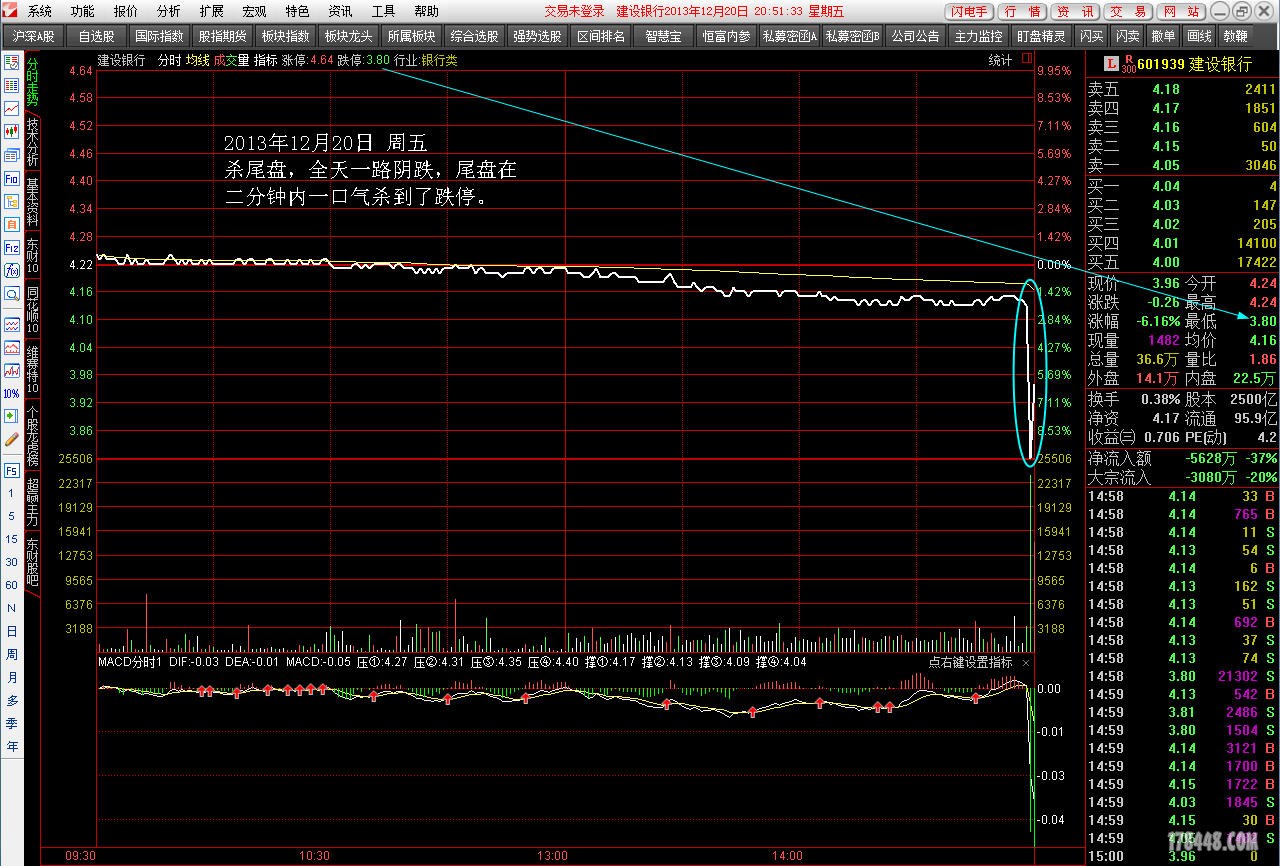Click the 撤单 cancel-order button
Screen dimensions: 1280x866
pyautogui.click(x=1164, y=35)
